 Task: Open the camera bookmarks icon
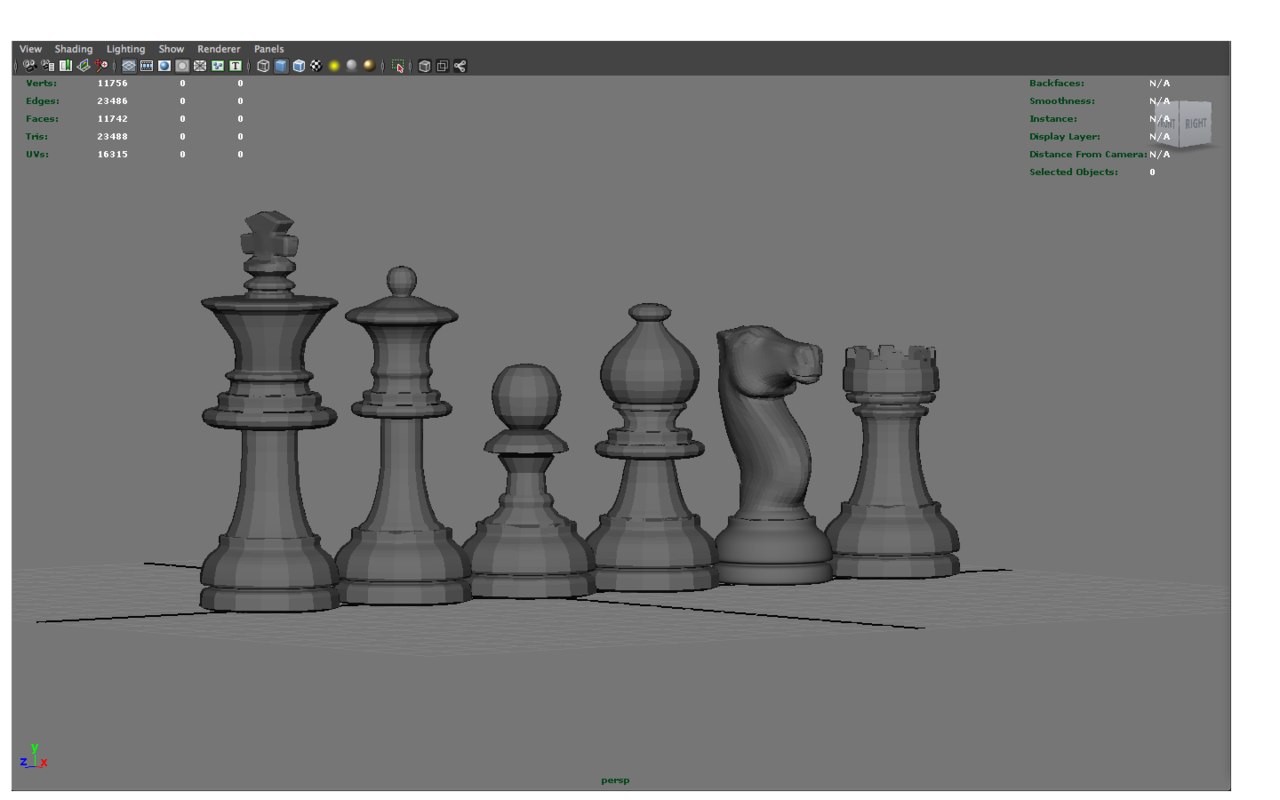[x=65, y=66]
